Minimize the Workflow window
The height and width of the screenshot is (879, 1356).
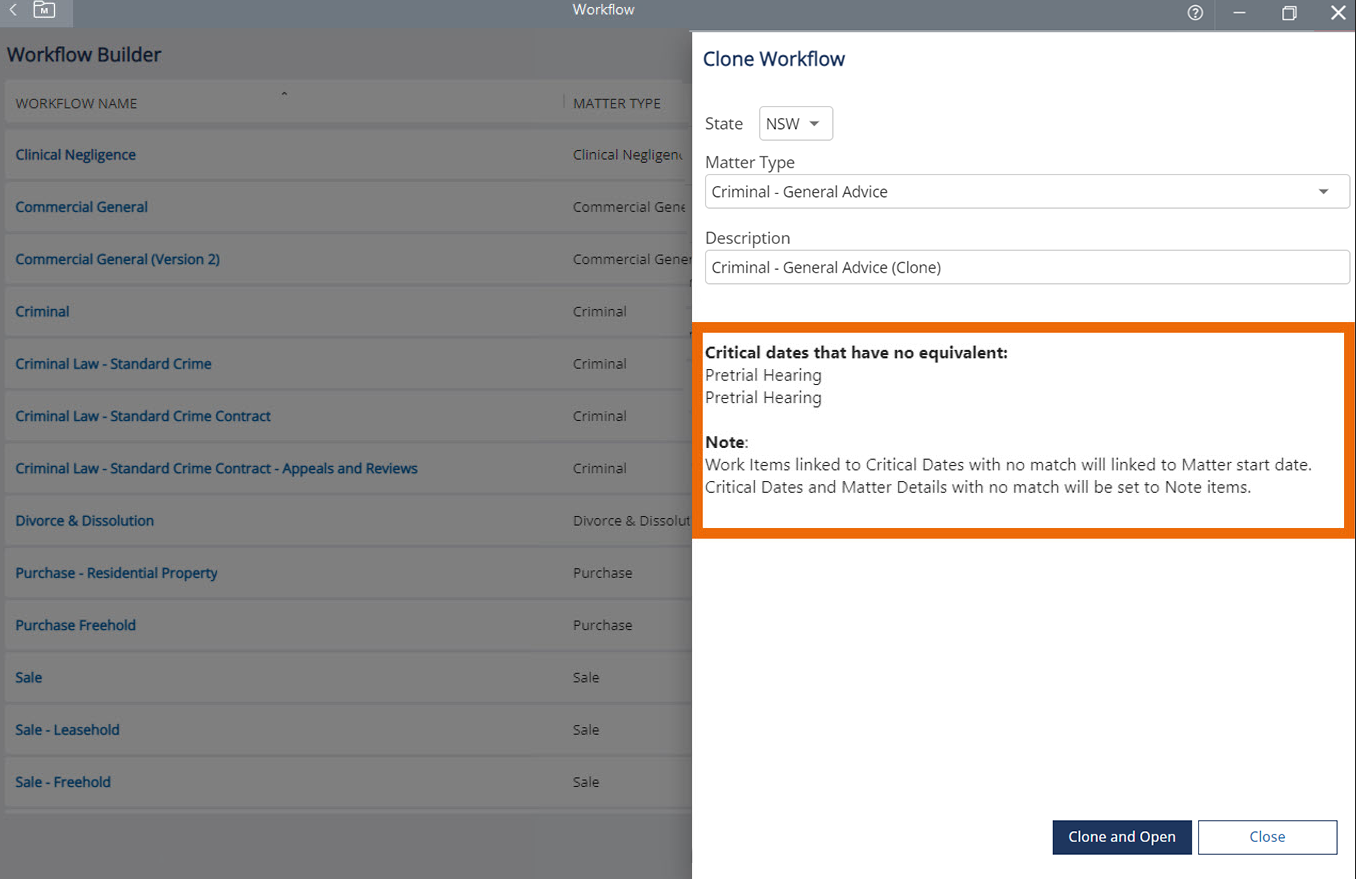click(x=1240, y=13)
